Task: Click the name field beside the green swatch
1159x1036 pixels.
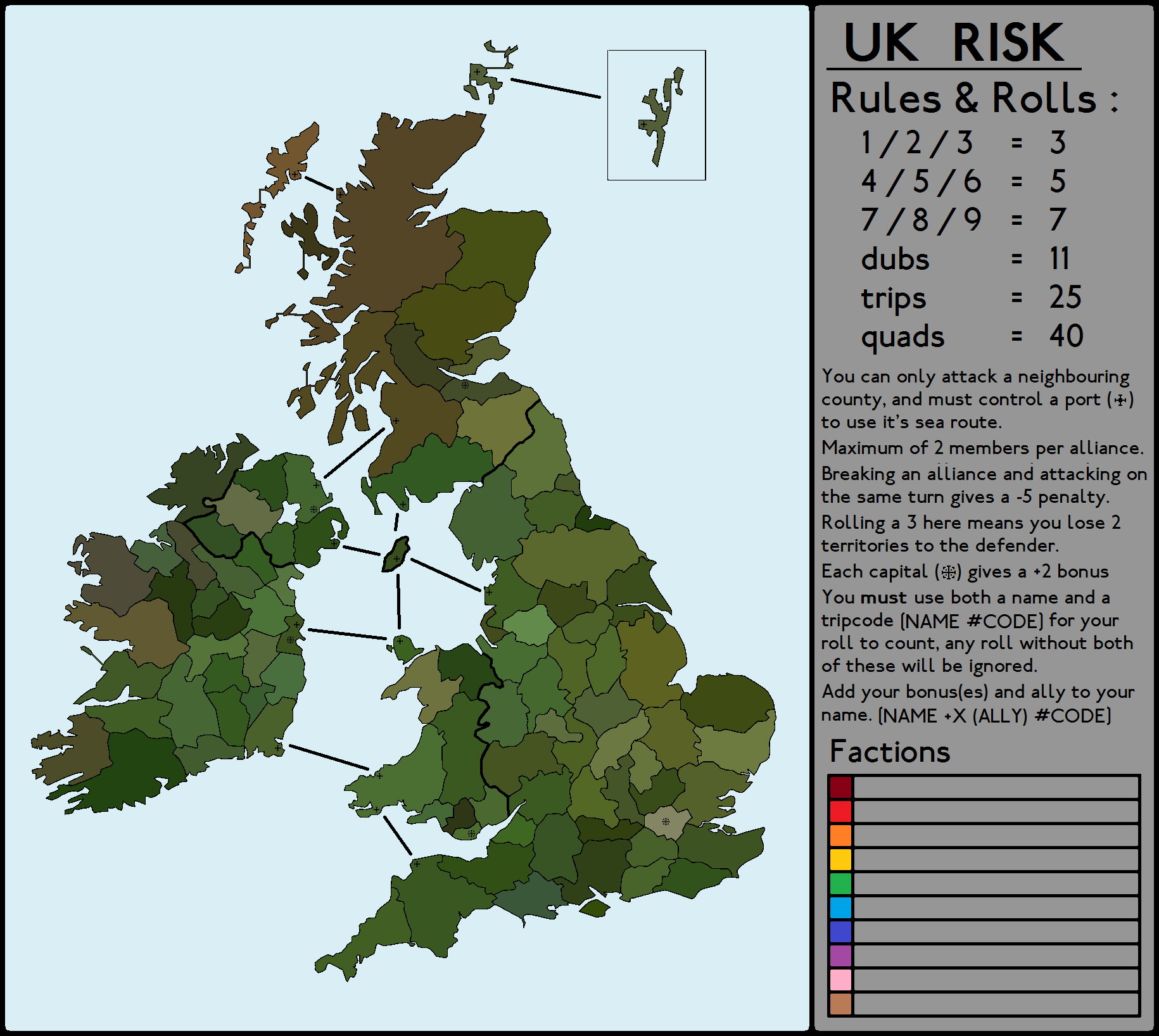Action: [996, 884]
